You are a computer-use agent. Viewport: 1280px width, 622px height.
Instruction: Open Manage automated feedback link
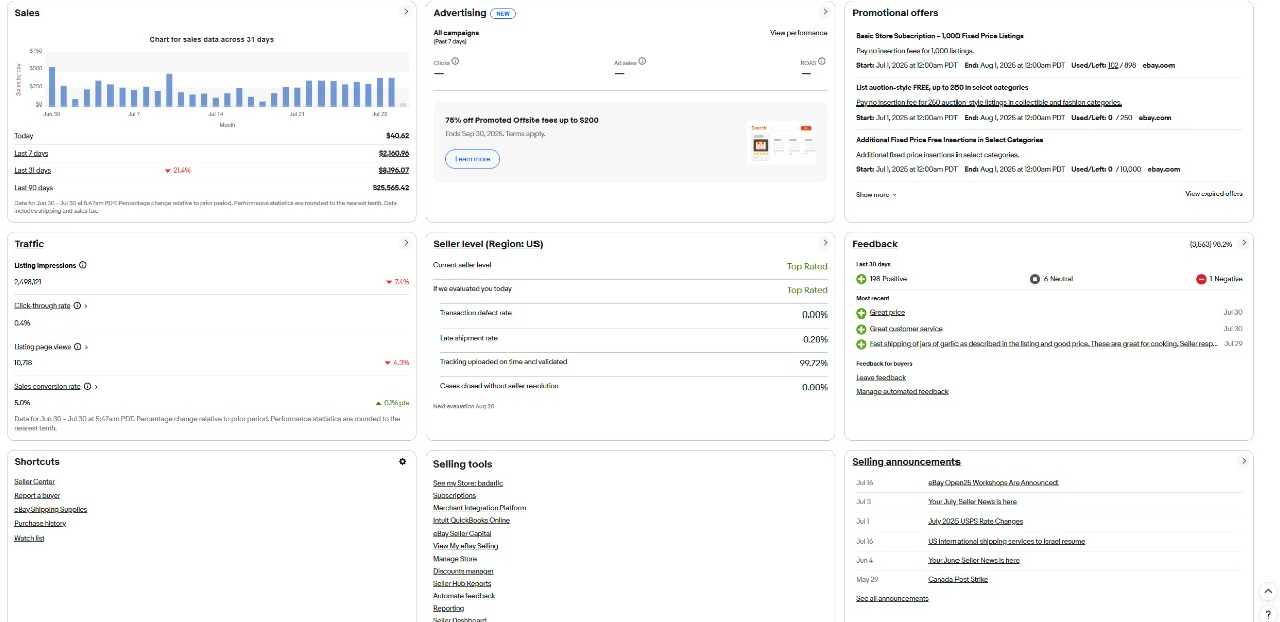tap(902, 391)
